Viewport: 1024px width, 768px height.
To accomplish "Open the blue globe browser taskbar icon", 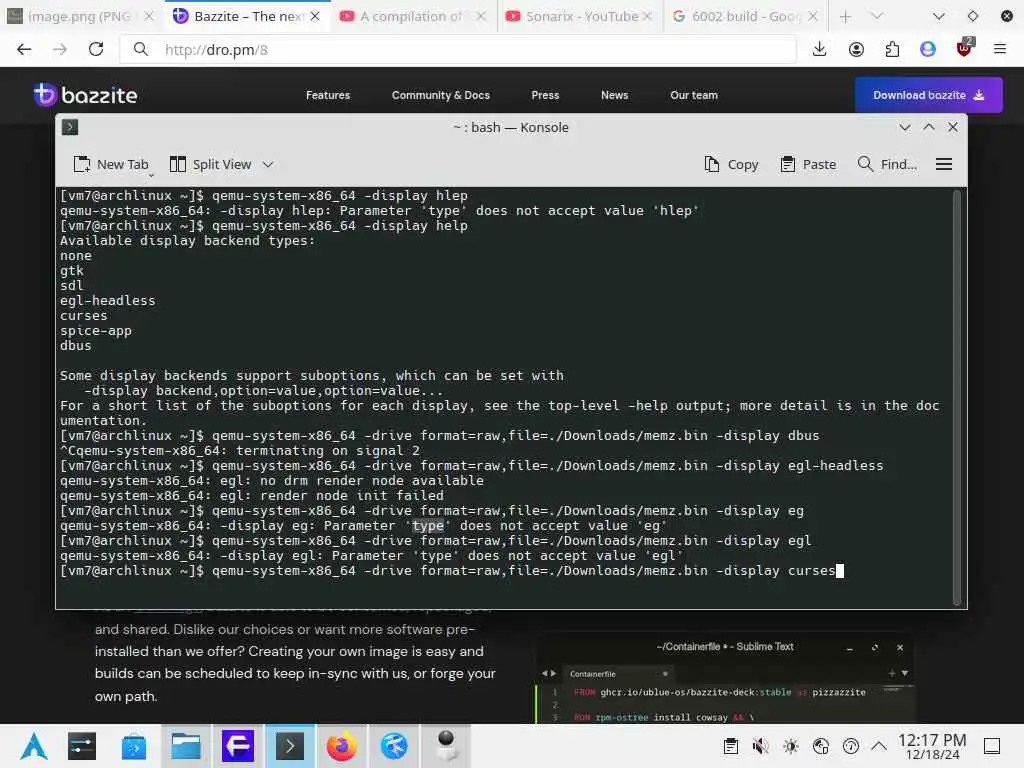I will [394, 746].
